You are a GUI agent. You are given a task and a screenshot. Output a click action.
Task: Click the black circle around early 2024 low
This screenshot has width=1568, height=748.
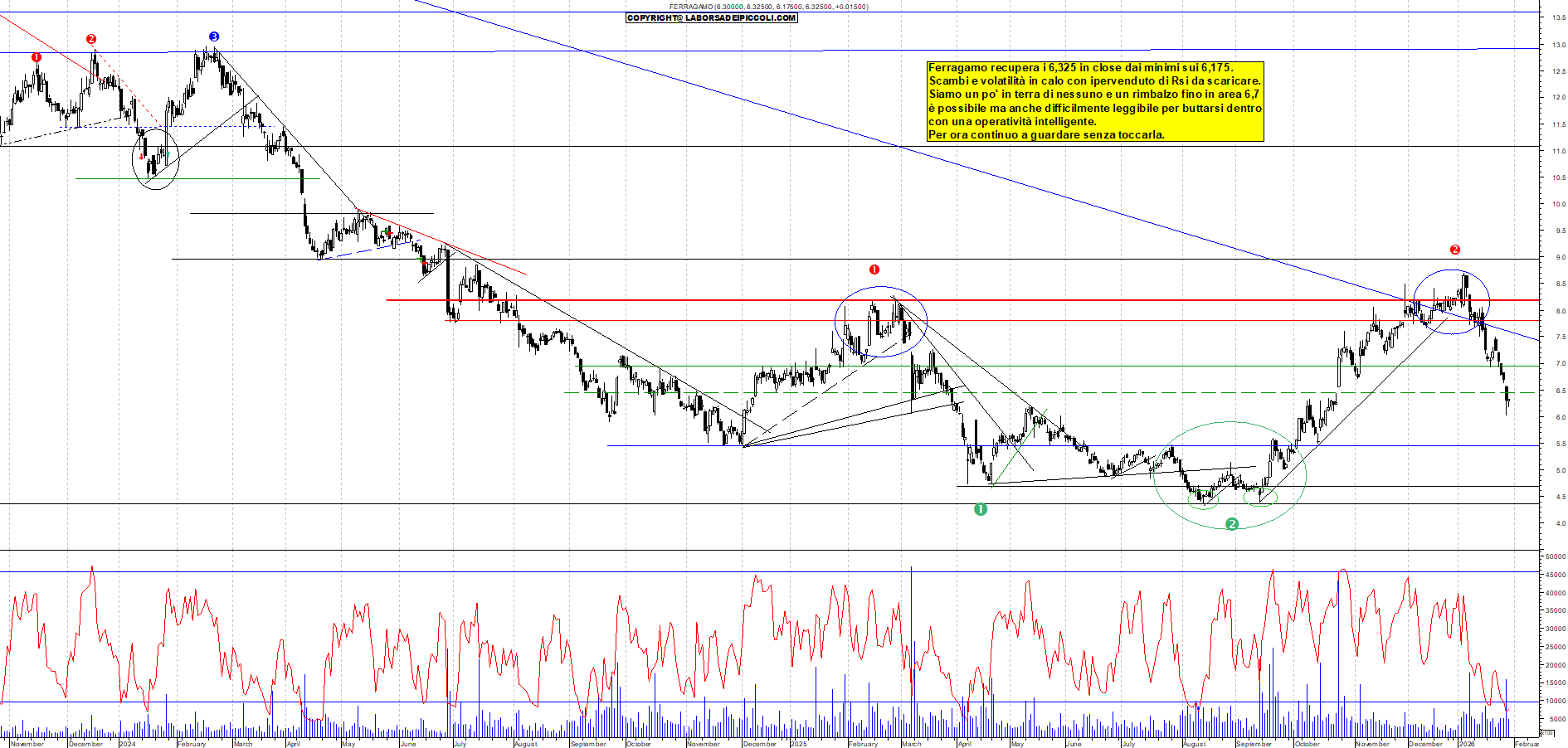tap(156, 159)
